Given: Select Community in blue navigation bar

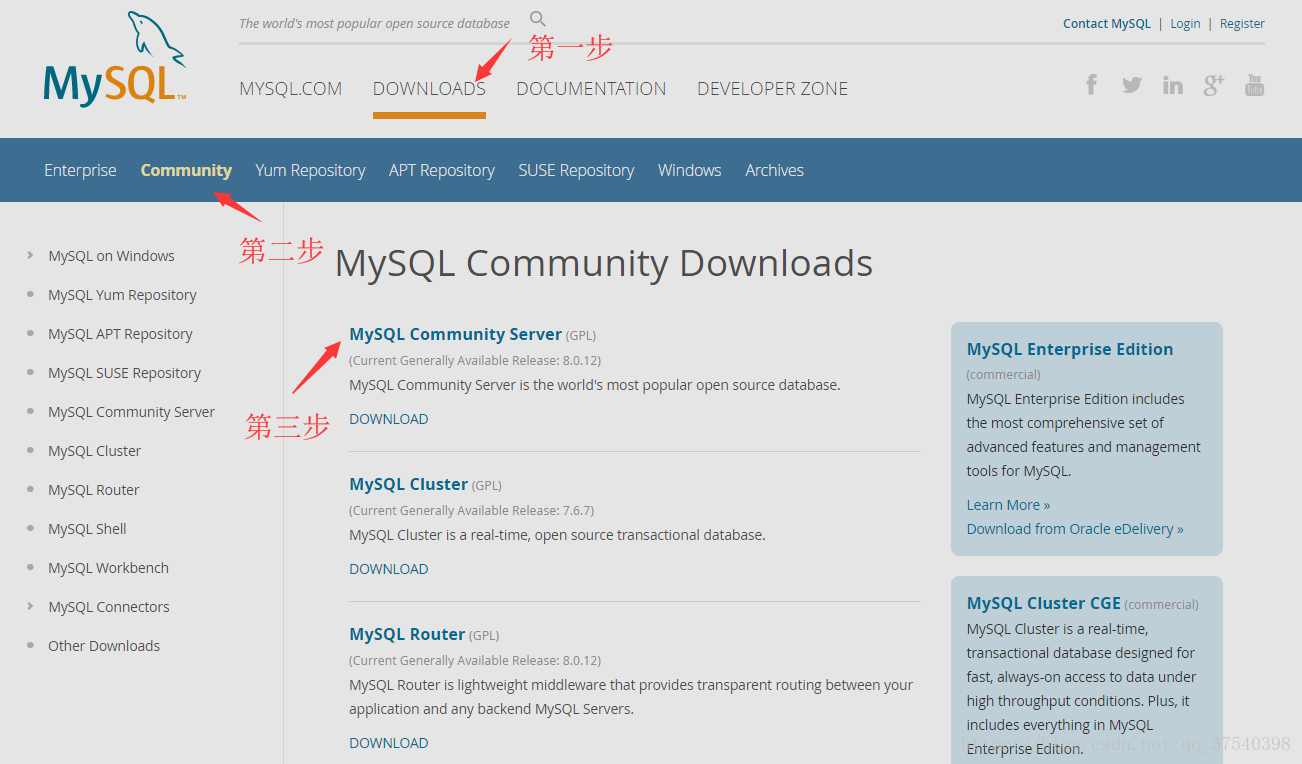Looking at the screenshot, I should pos(186,170).
